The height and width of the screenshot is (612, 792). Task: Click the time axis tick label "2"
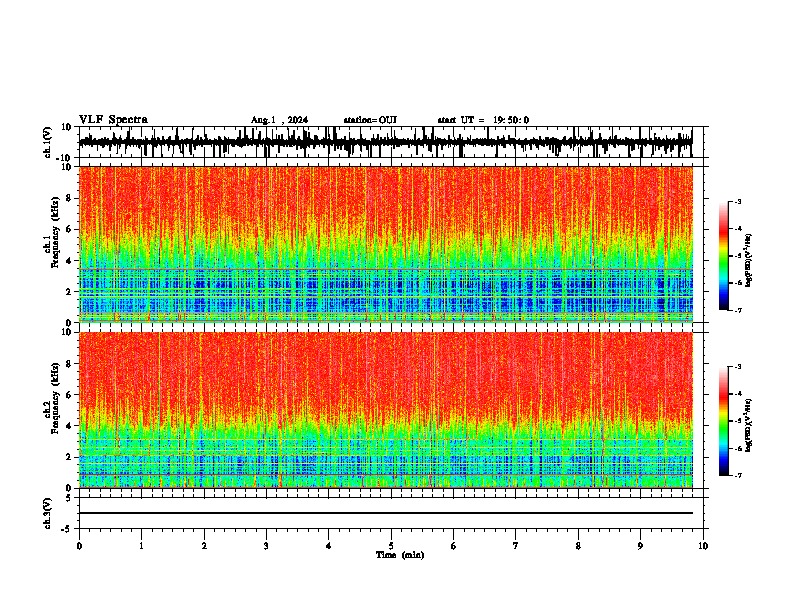[204, 546]
